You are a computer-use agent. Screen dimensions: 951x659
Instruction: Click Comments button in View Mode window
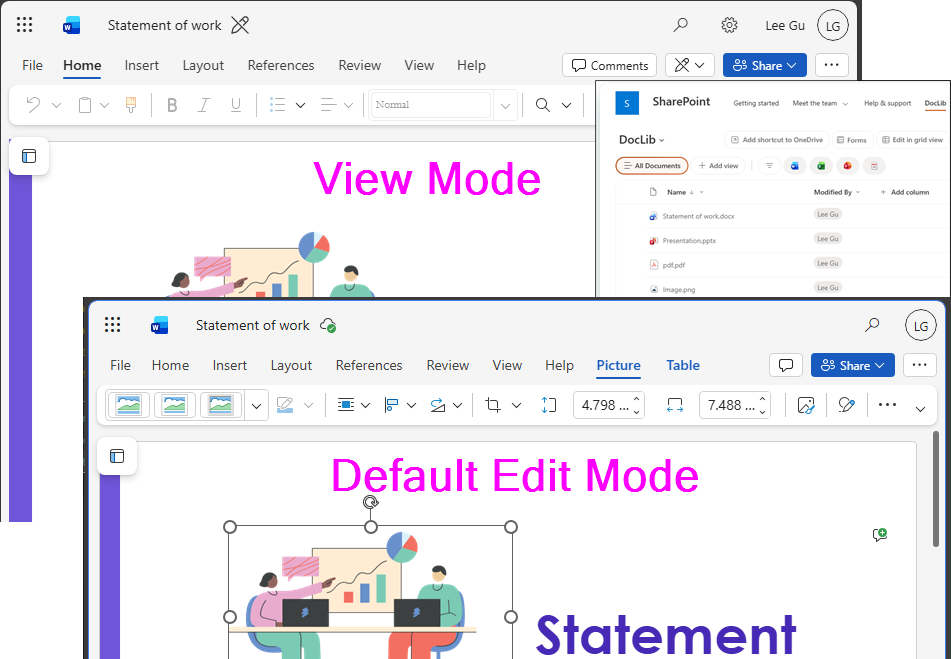(x=610, y=65)
